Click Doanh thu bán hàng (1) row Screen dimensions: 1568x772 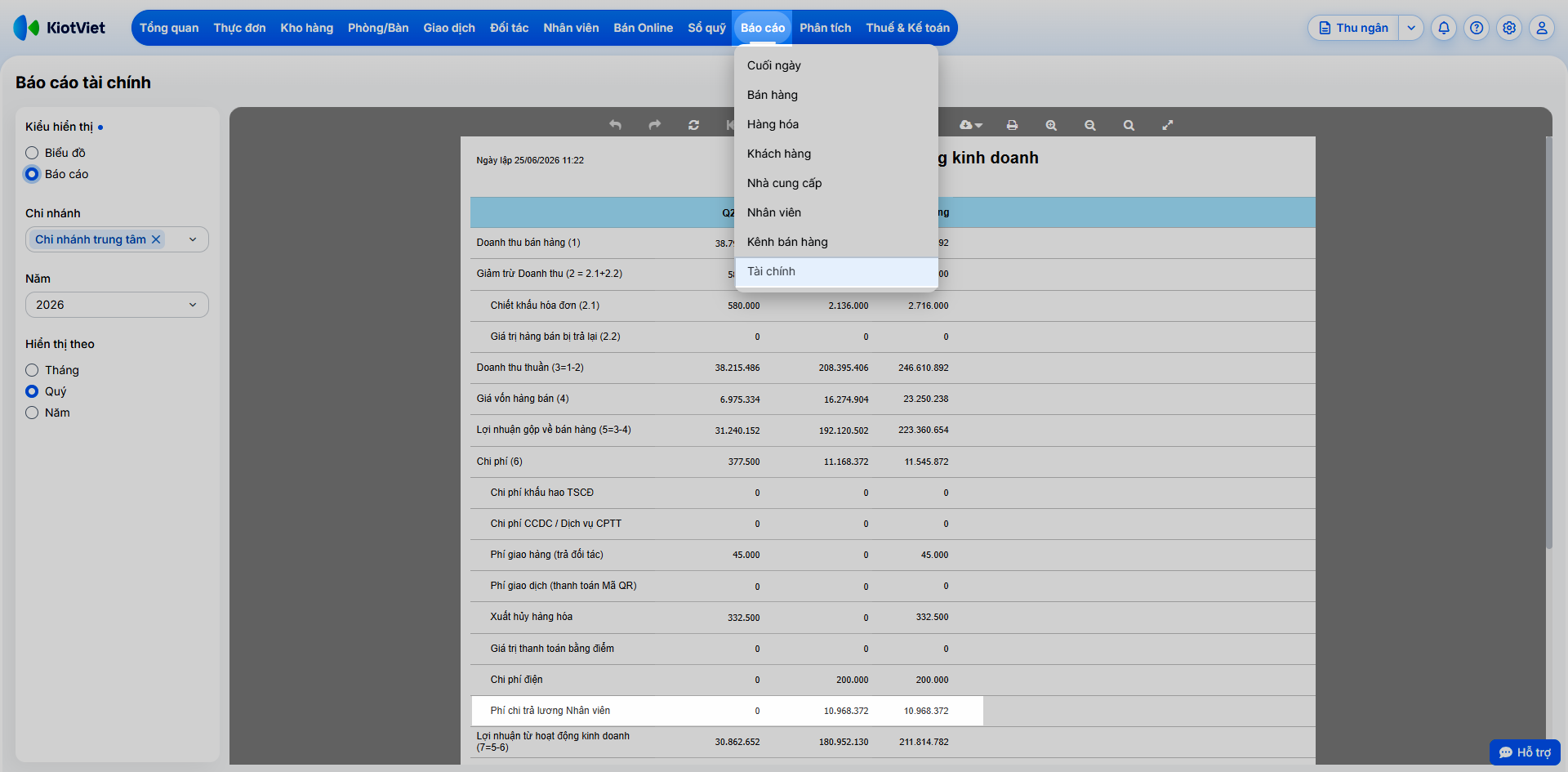pos(893,243)
